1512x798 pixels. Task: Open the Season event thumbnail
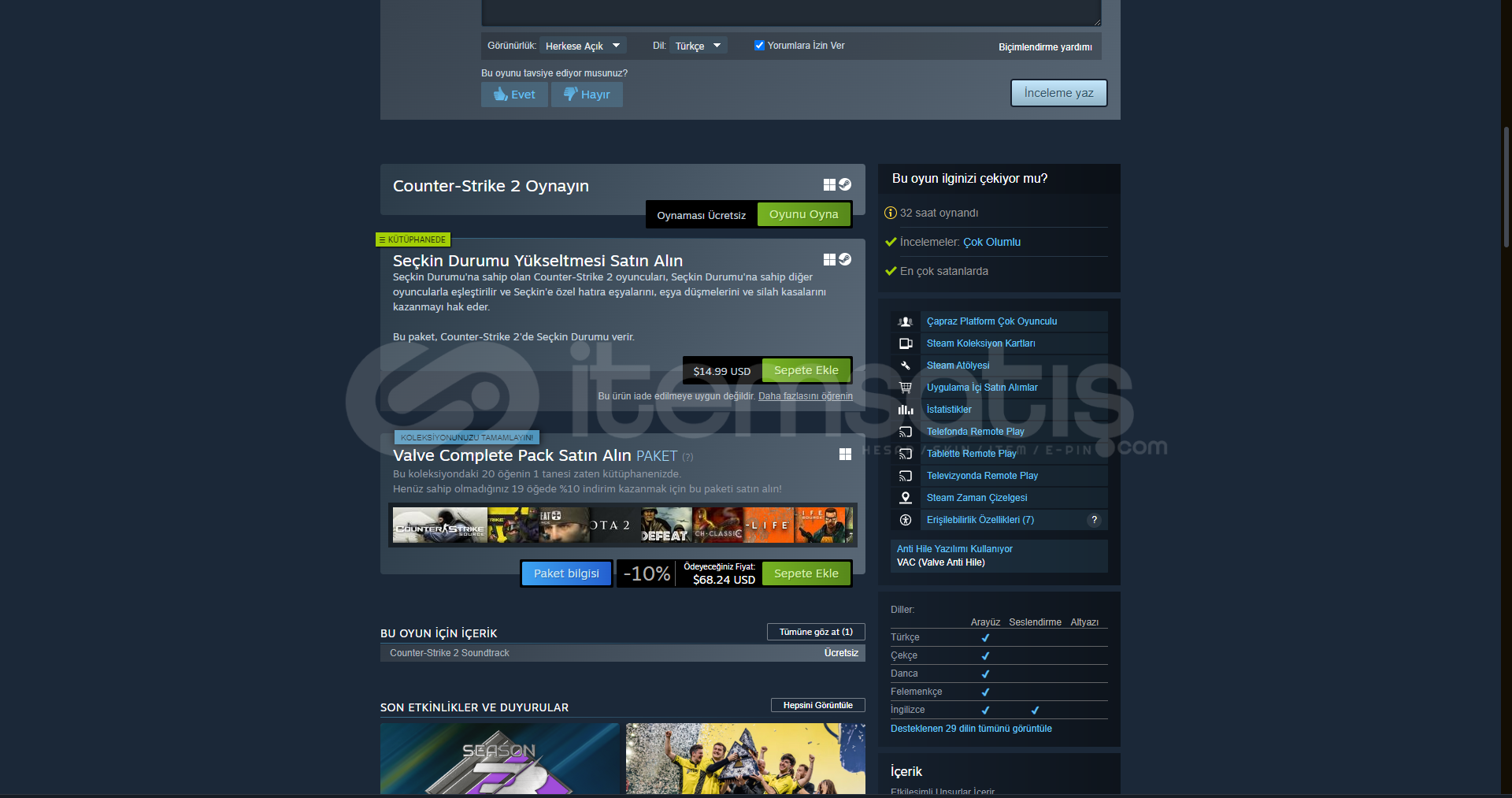pos(500,759)
